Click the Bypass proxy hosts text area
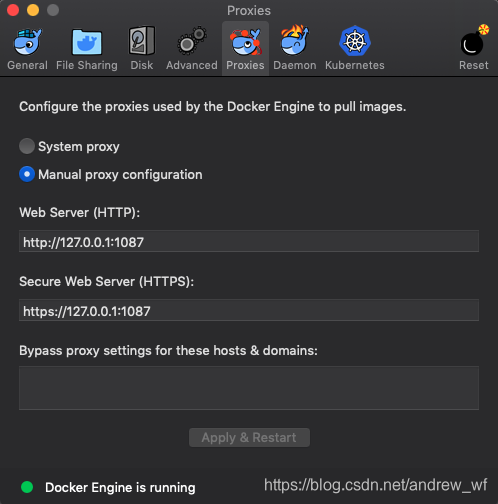This screenshot has height=504, width=498. tap(249, 388)
